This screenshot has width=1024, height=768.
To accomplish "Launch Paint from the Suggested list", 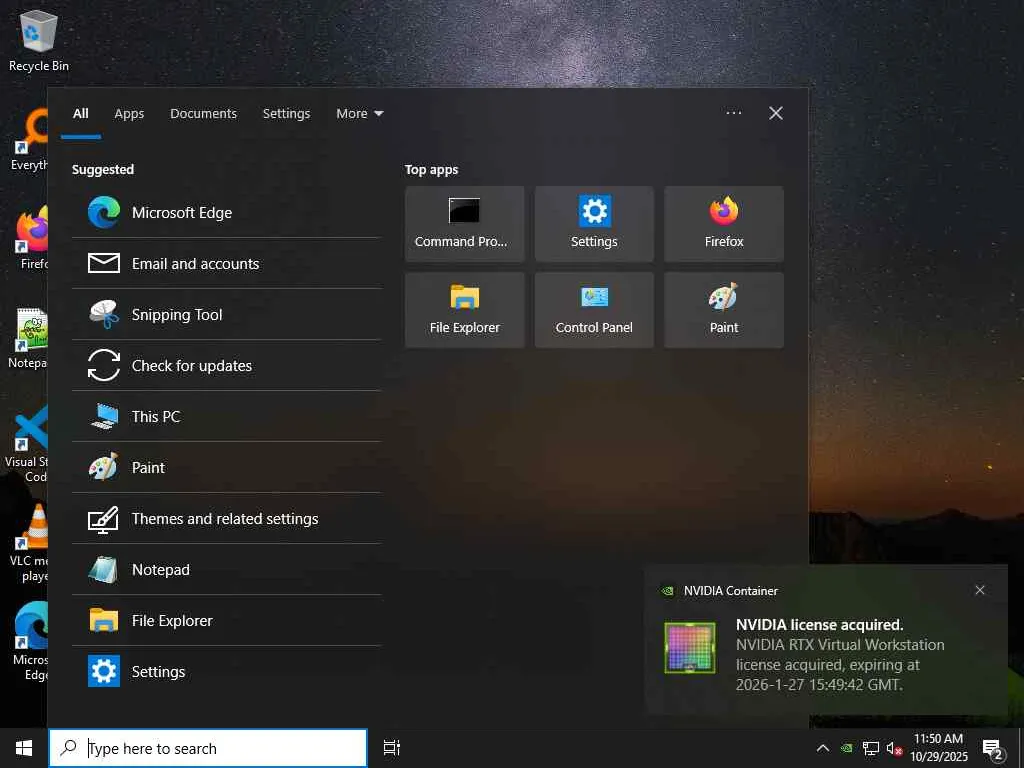I will click(x=226, y=467).
